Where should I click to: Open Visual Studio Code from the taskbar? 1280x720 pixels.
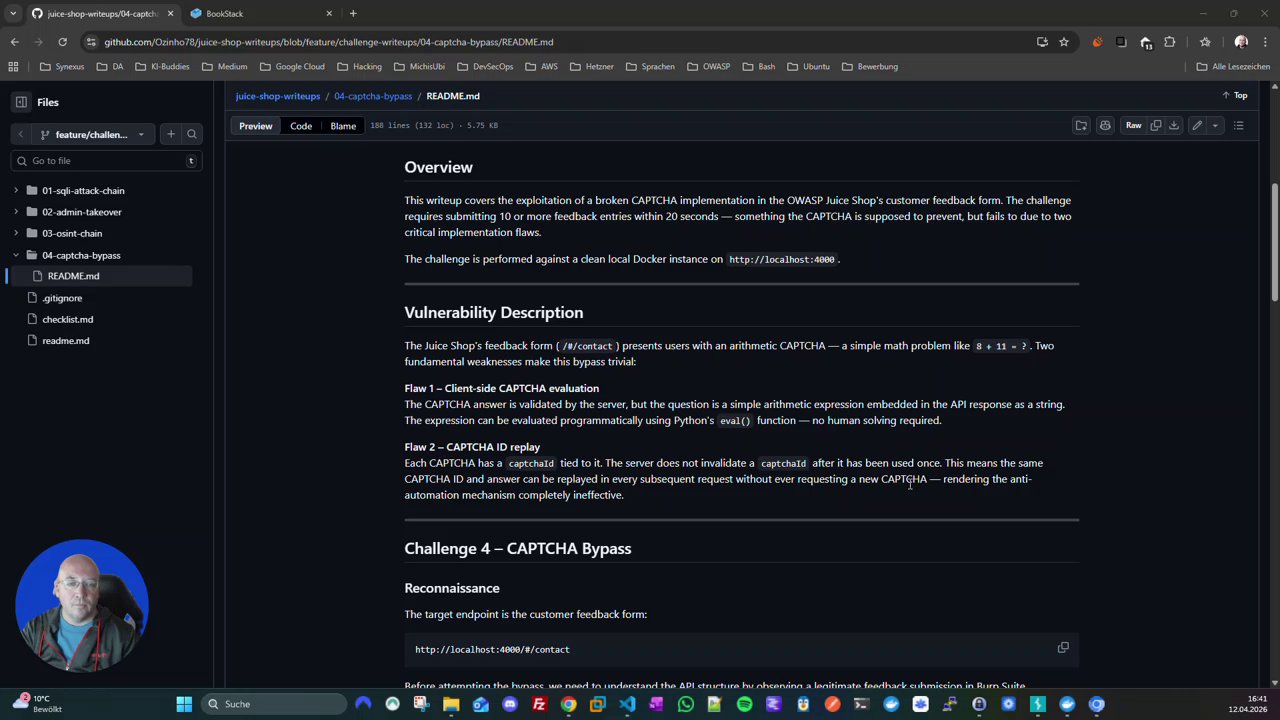(x=627, y=704)
